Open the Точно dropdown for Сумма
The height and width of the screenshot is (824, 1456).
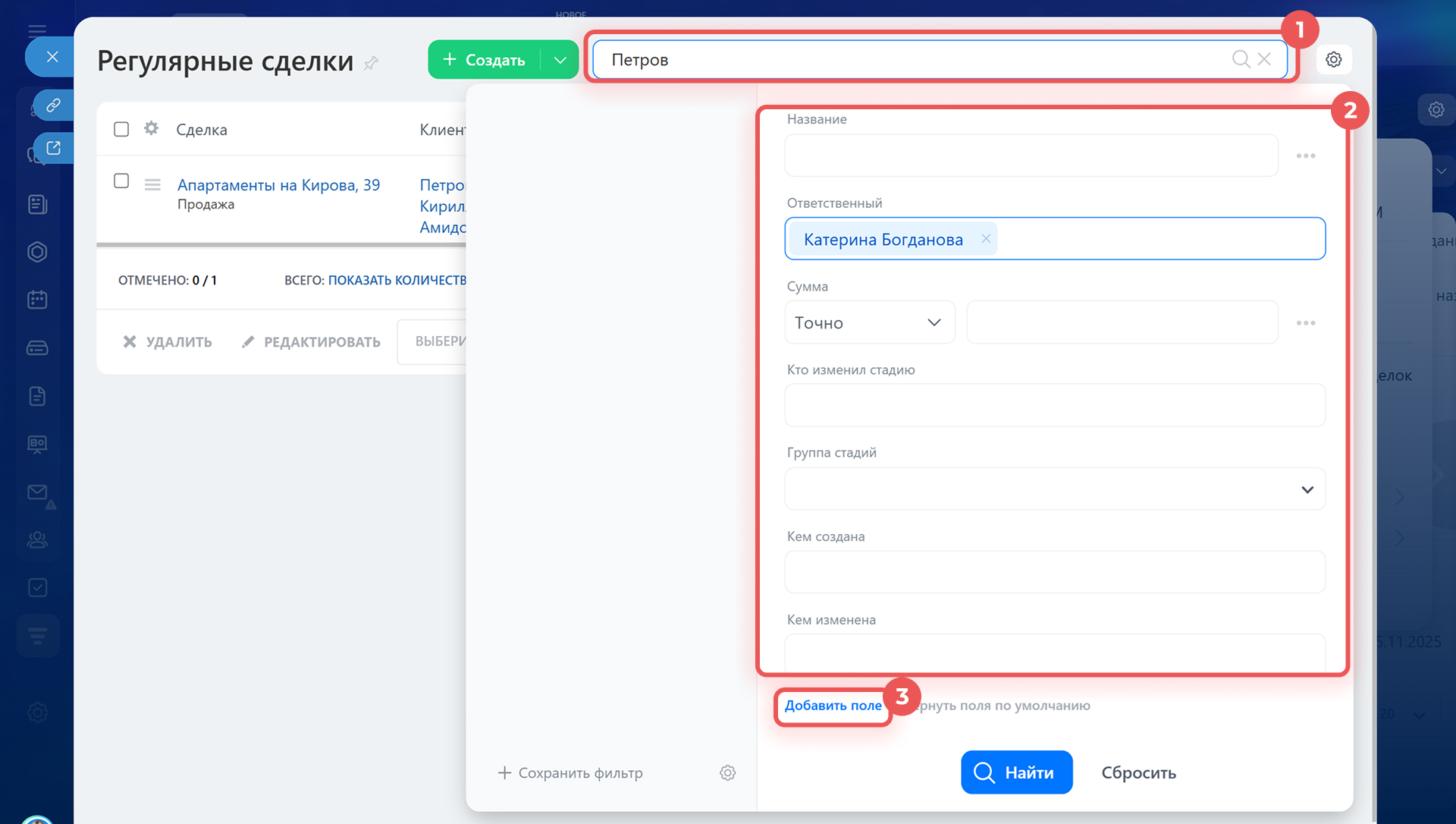tap(869, 322)
